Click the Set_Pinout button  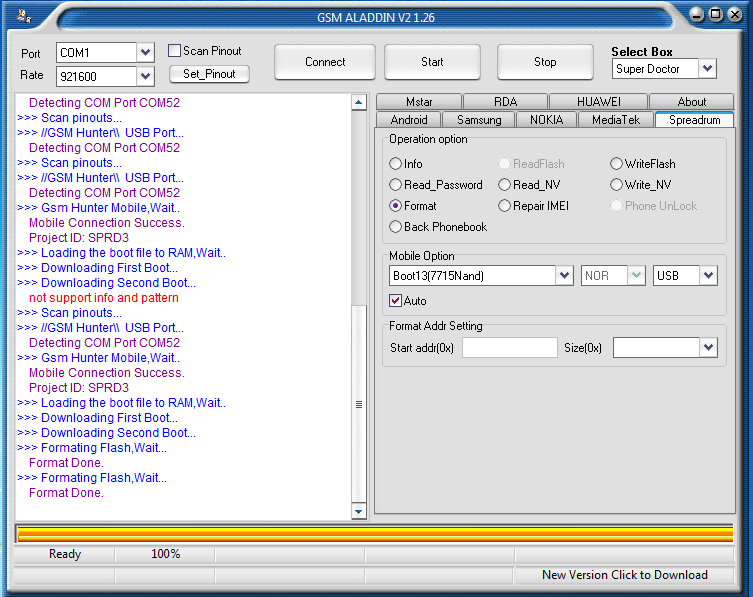coord(209,74)
